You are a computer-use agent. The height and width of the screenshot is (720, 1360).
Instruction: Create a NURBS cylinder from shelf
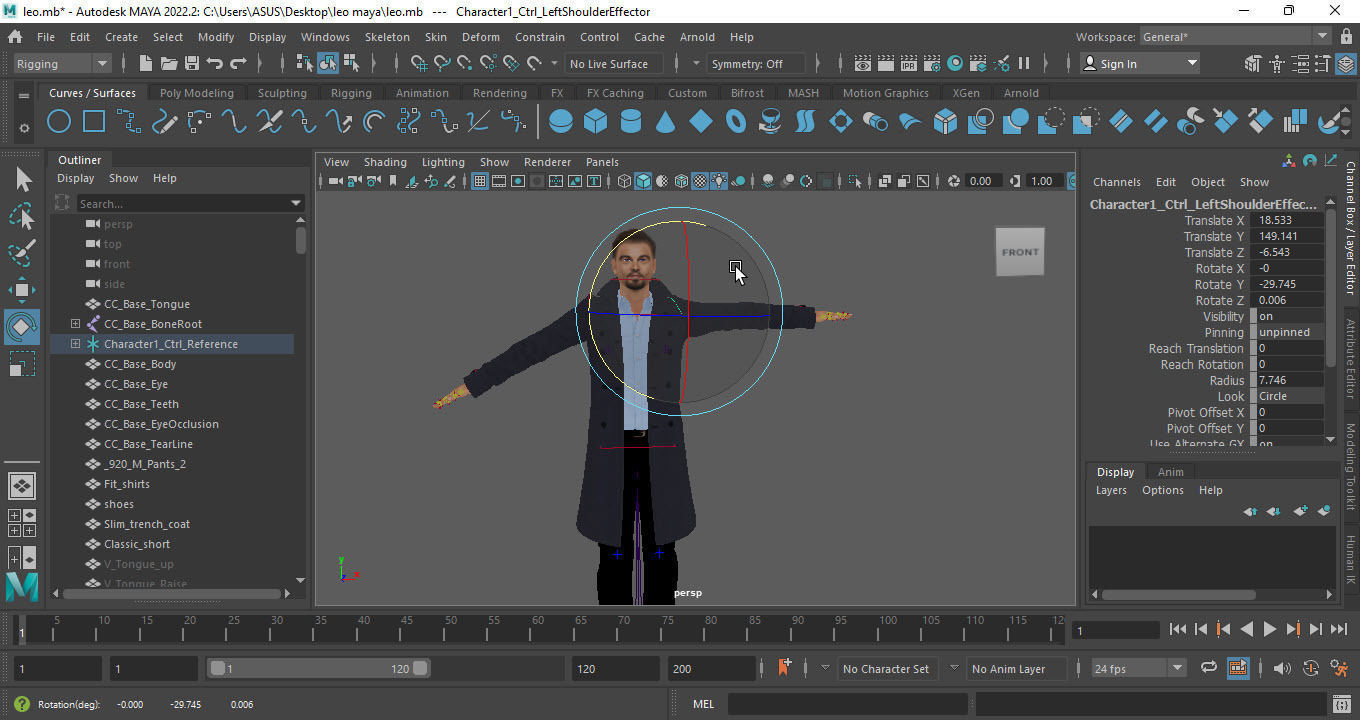[x=631, y=122]
